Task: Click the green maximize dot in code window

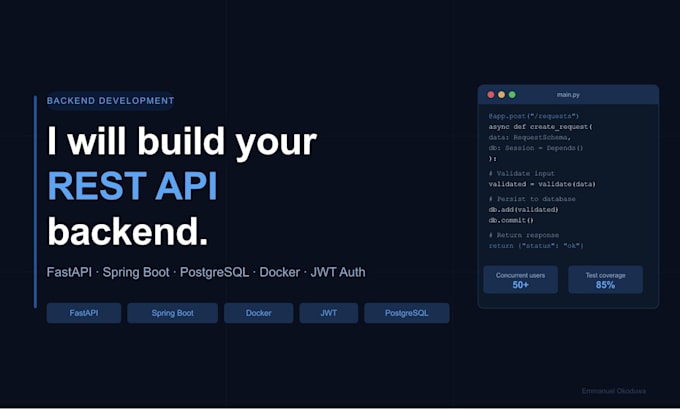Action: coord(512,95)
